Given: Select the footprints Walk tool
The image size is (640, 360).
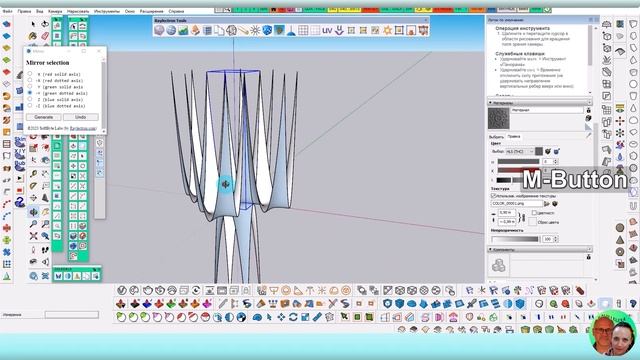Looking at the screenshot, I should (45, 249).
